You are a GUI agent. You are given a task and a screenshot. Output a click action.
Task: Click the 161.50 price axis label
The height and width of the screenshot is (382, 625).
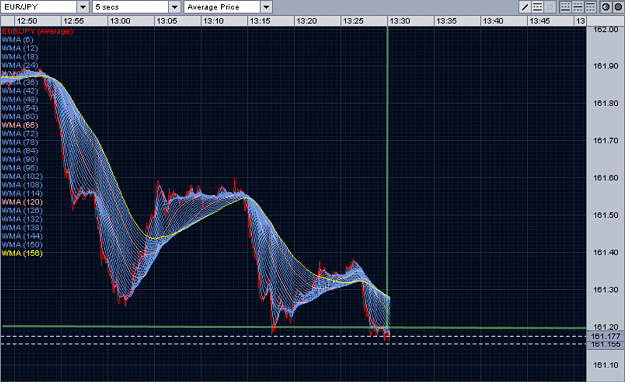coord(605,215)
